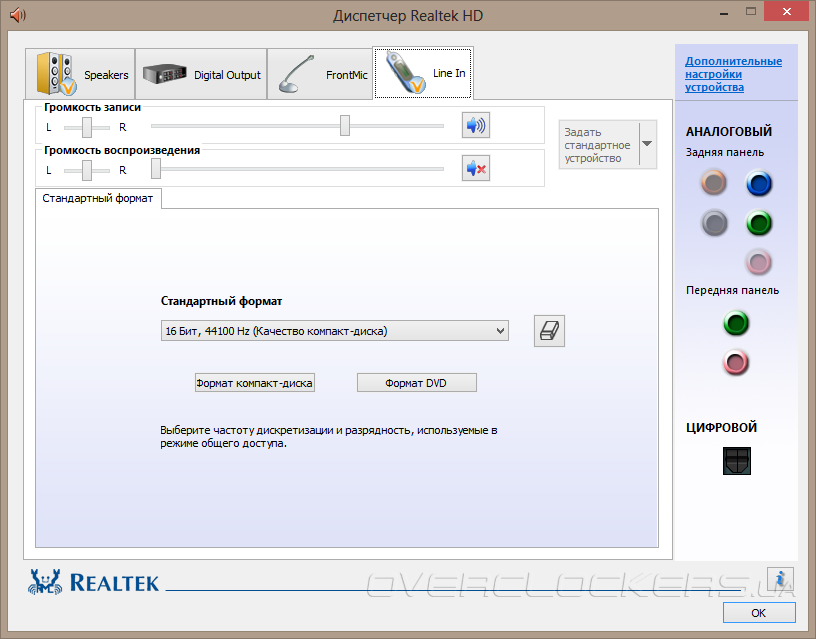Click the Задать стандартное устройство button
Image resolution: width=816 pixels, height=639 pixels.
point(598,145)
